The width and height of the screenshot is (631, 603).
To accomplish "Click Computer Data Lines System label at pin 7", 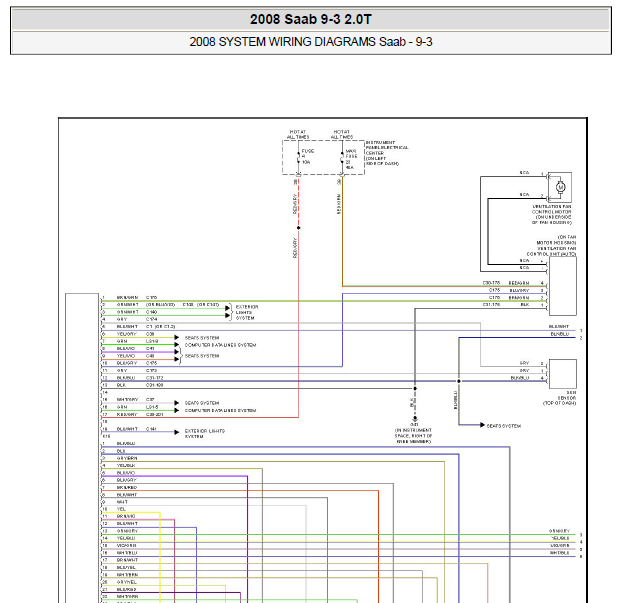I will point(220,345).
